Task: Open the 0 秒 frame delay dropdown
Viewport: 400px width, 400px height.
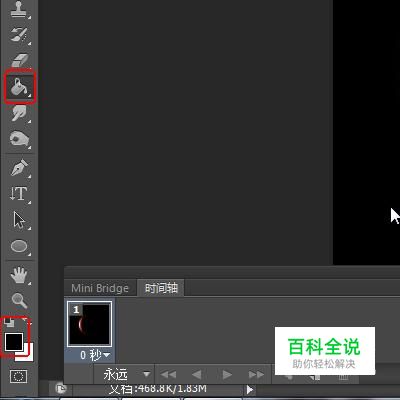Action: coord(95,355)
